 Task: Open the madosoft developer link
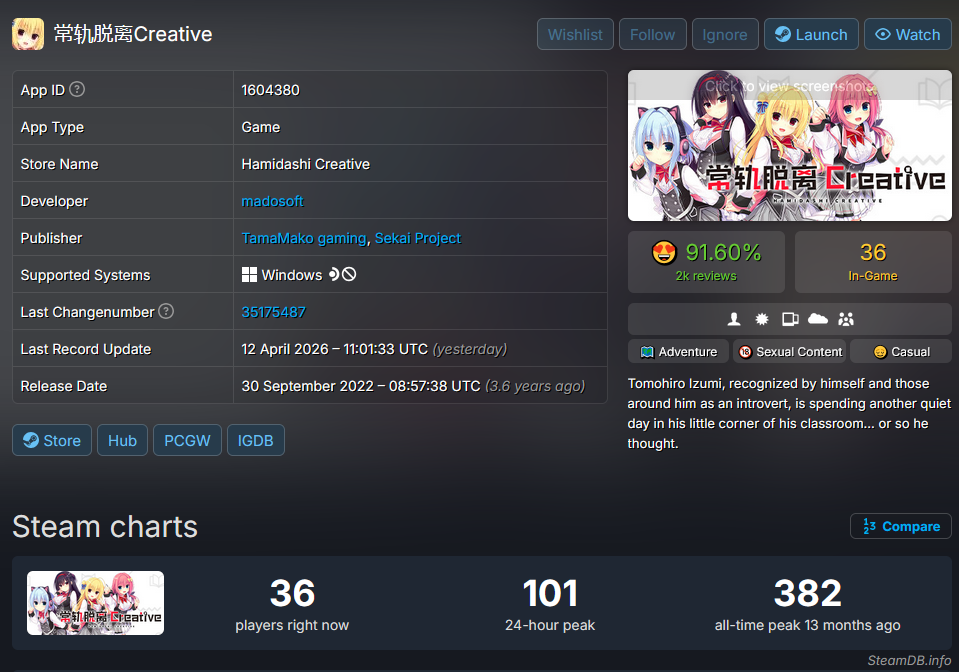[x=272, y=201]
